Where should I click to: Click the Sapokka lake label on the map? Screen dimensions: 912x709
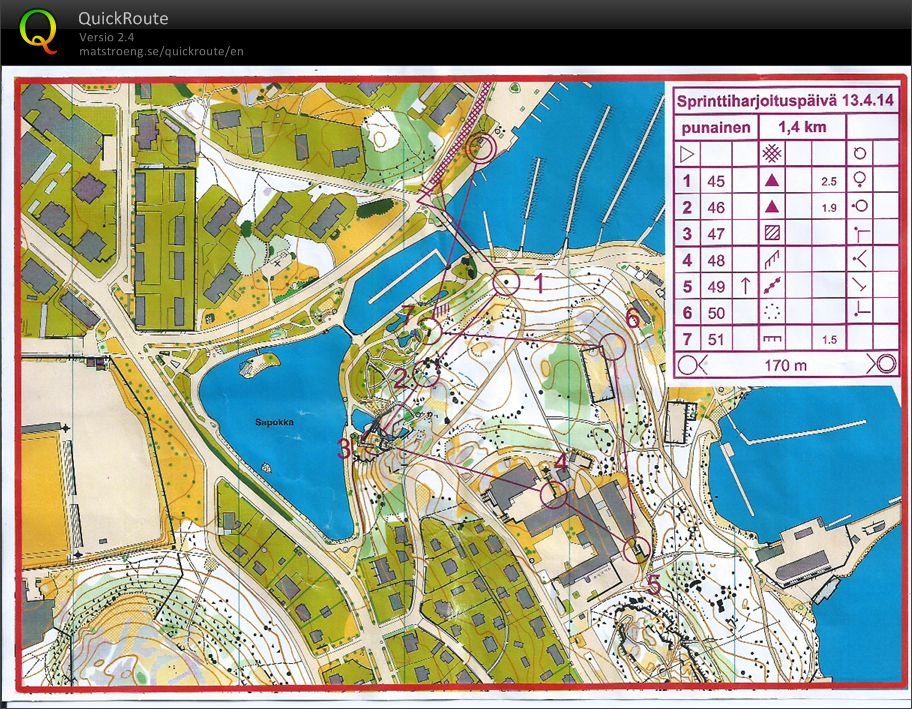tap(272, 421)
